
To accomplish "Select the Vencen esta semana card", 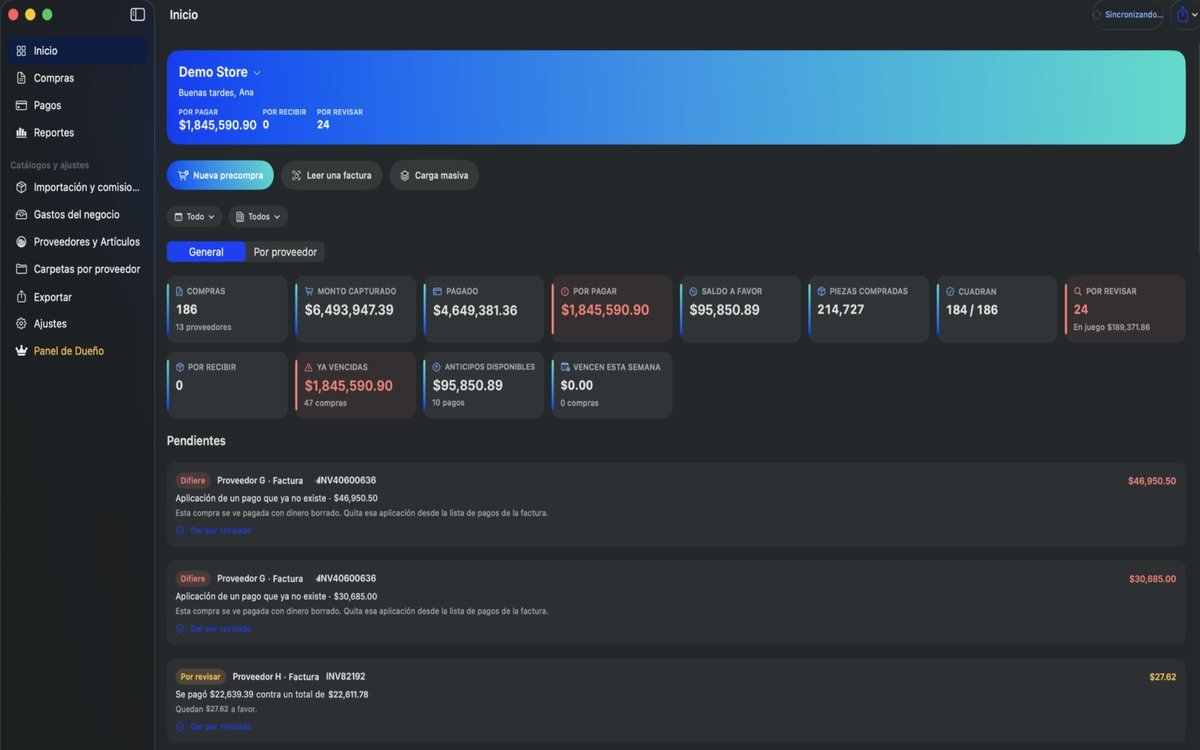I will tap(612, 385).
